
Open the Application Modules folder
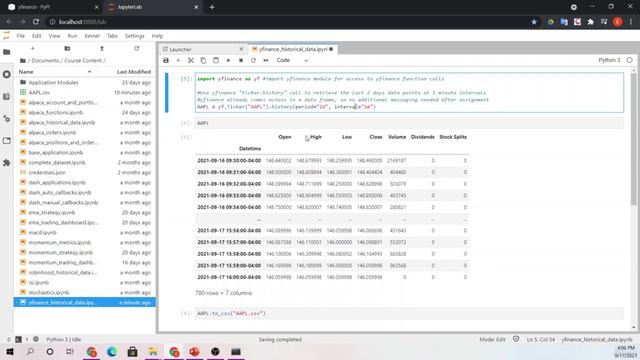85,82
